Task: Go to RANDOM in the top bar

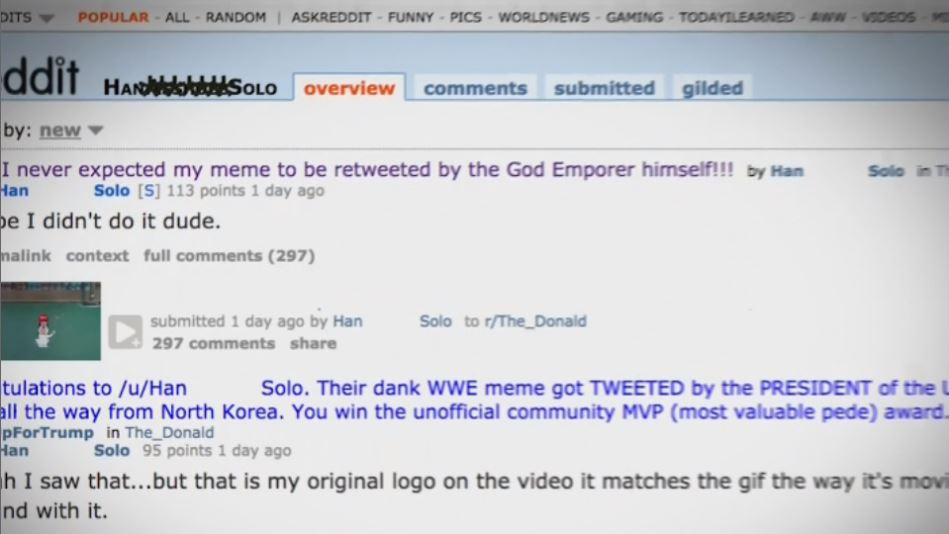Action: tap(235, 17)
